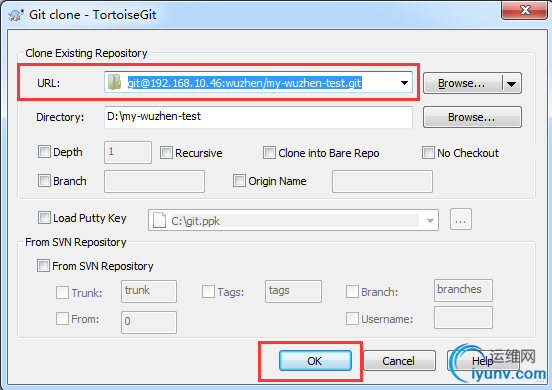Enable the Depth checkbox

click(x=44, y=152)
